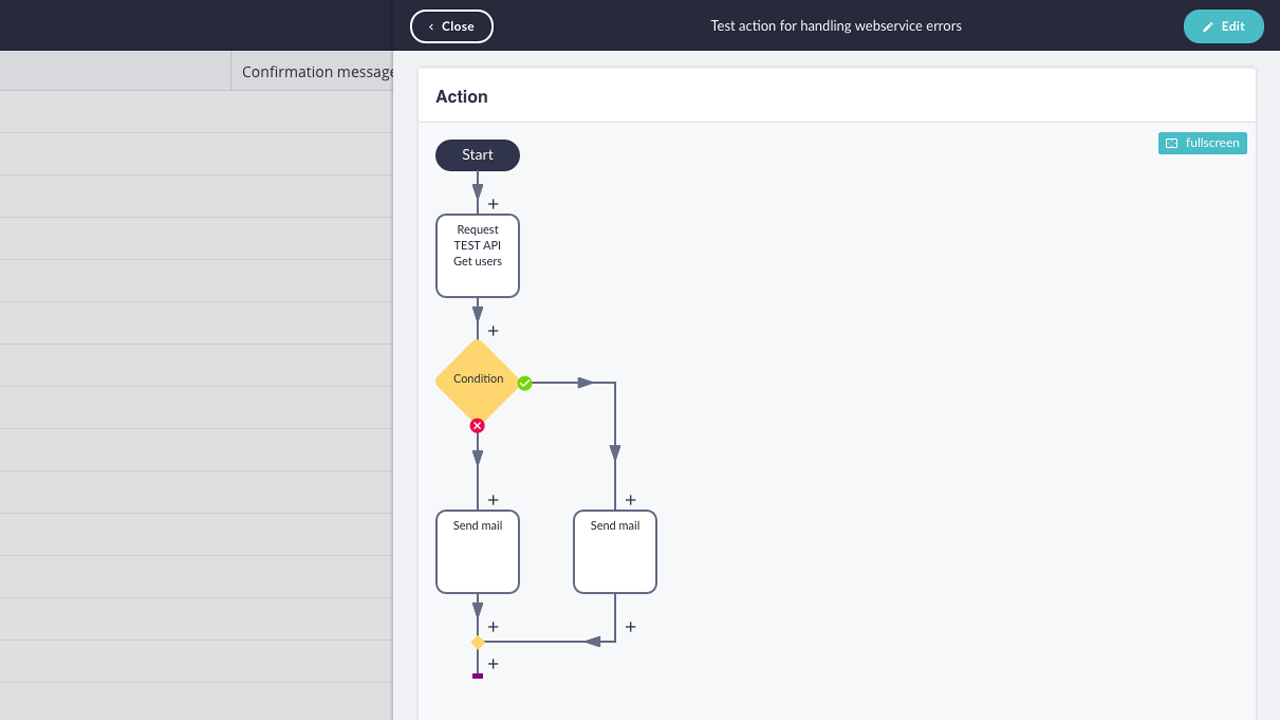Image resolution: width=1280 pixels, height=720 pixels.
Task: Select the Start node
Action: (477, 155)
